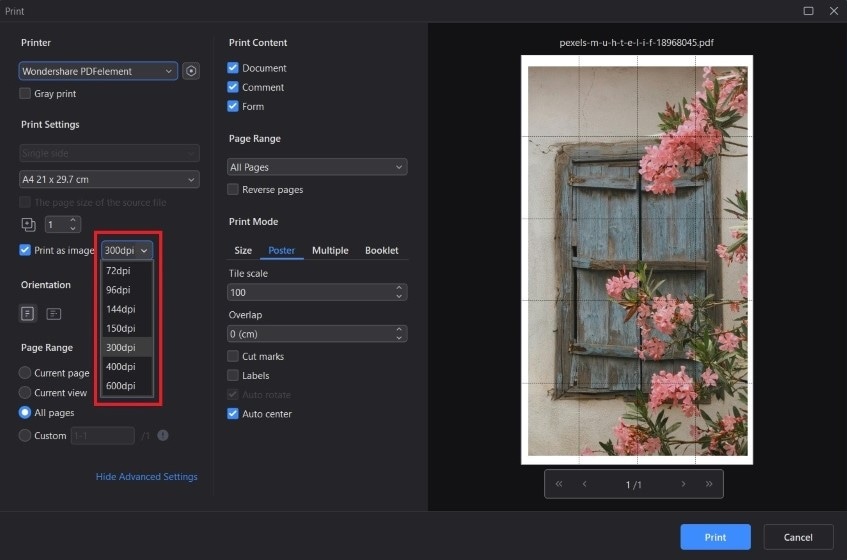Select portrait orientation icon
847x560 pixels.
pos(28,313)
